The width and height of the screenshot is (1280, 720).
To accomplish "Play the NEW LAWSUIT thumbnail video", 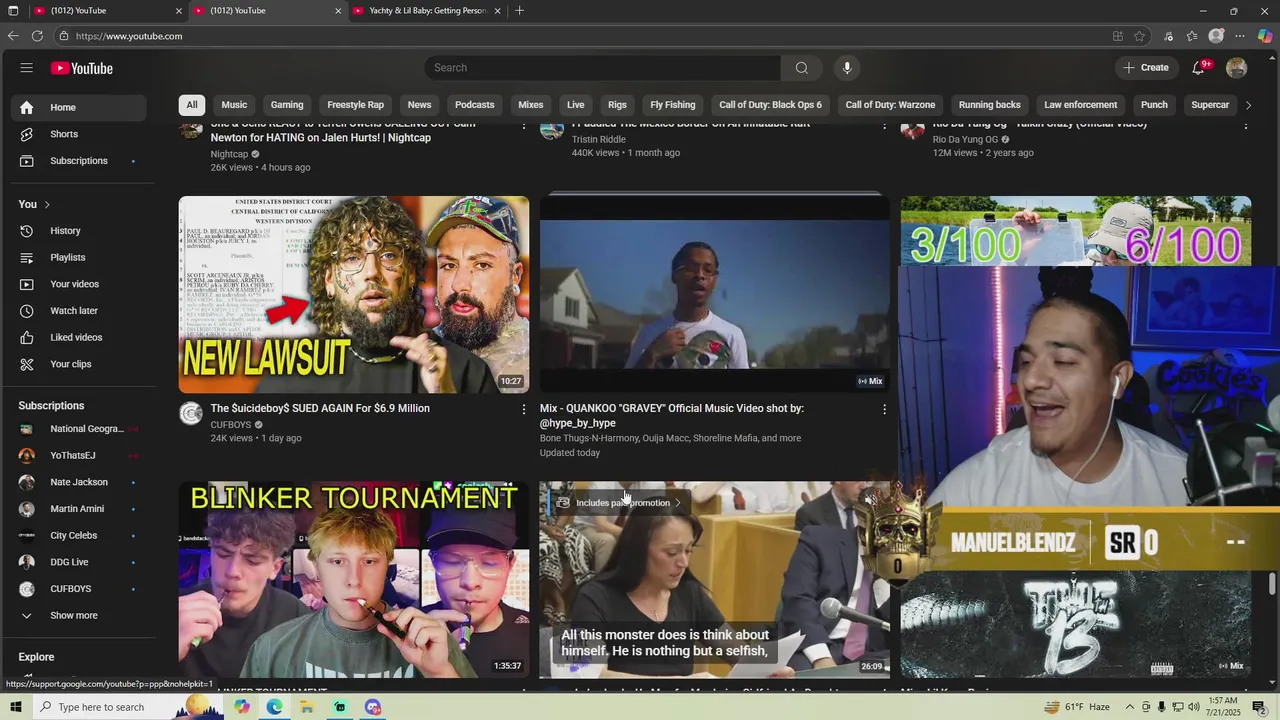I will coord(354,294).
